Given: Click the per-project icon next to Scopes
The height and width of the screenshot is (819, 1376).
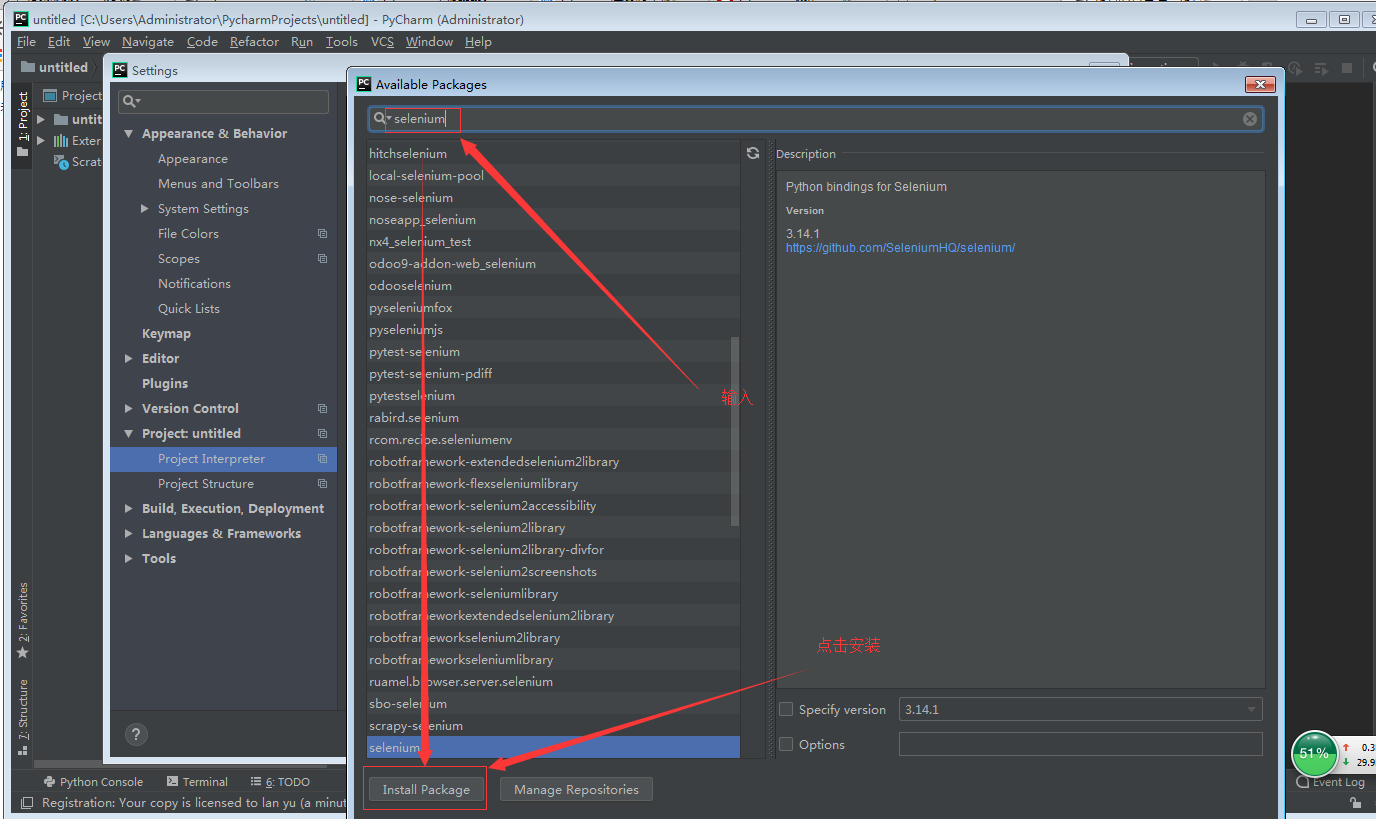Looking at the screenshot, I should click(x=322, y=259).
